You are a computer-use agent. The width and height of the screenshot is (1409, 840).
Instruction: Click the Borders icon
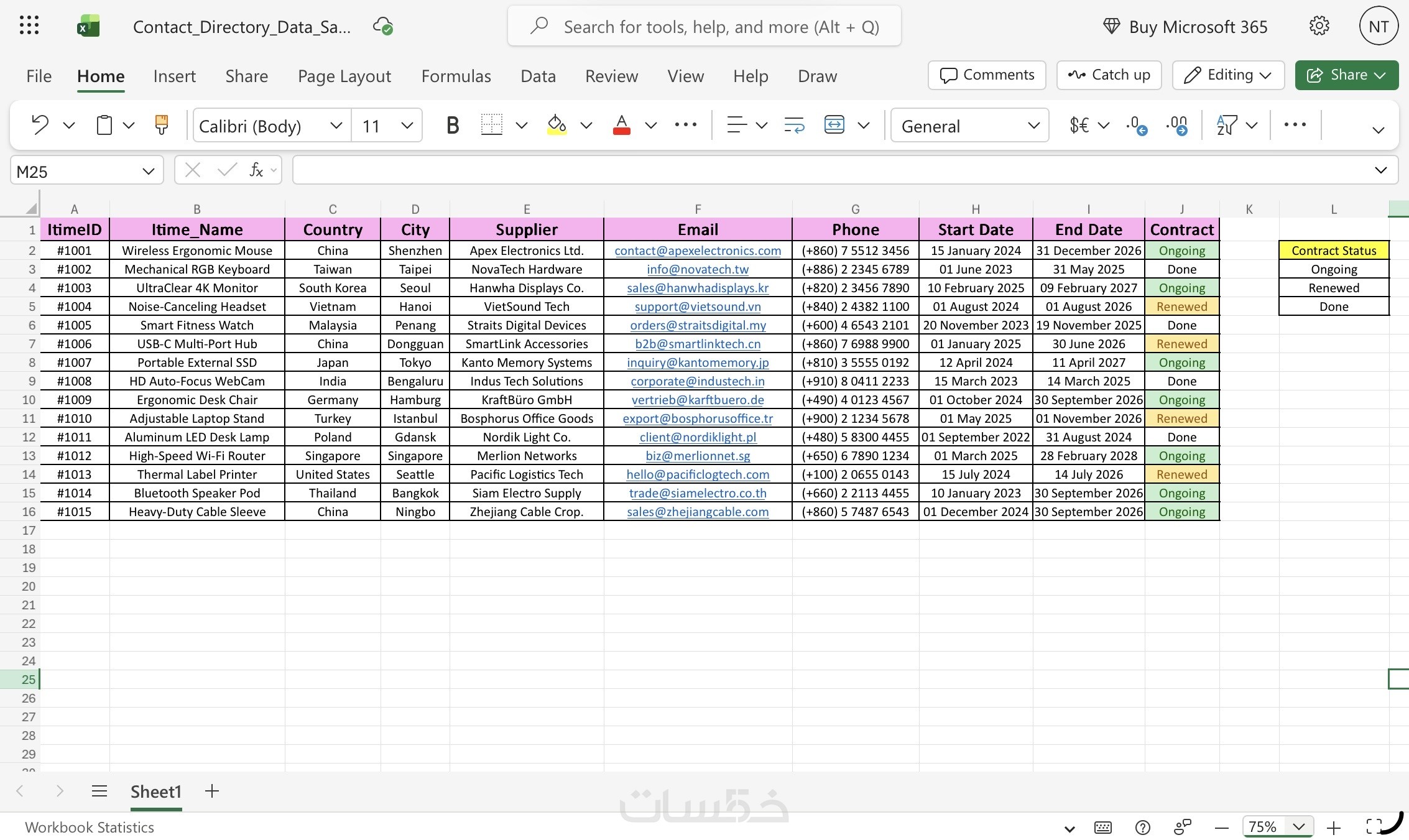(x=491, y=125)
